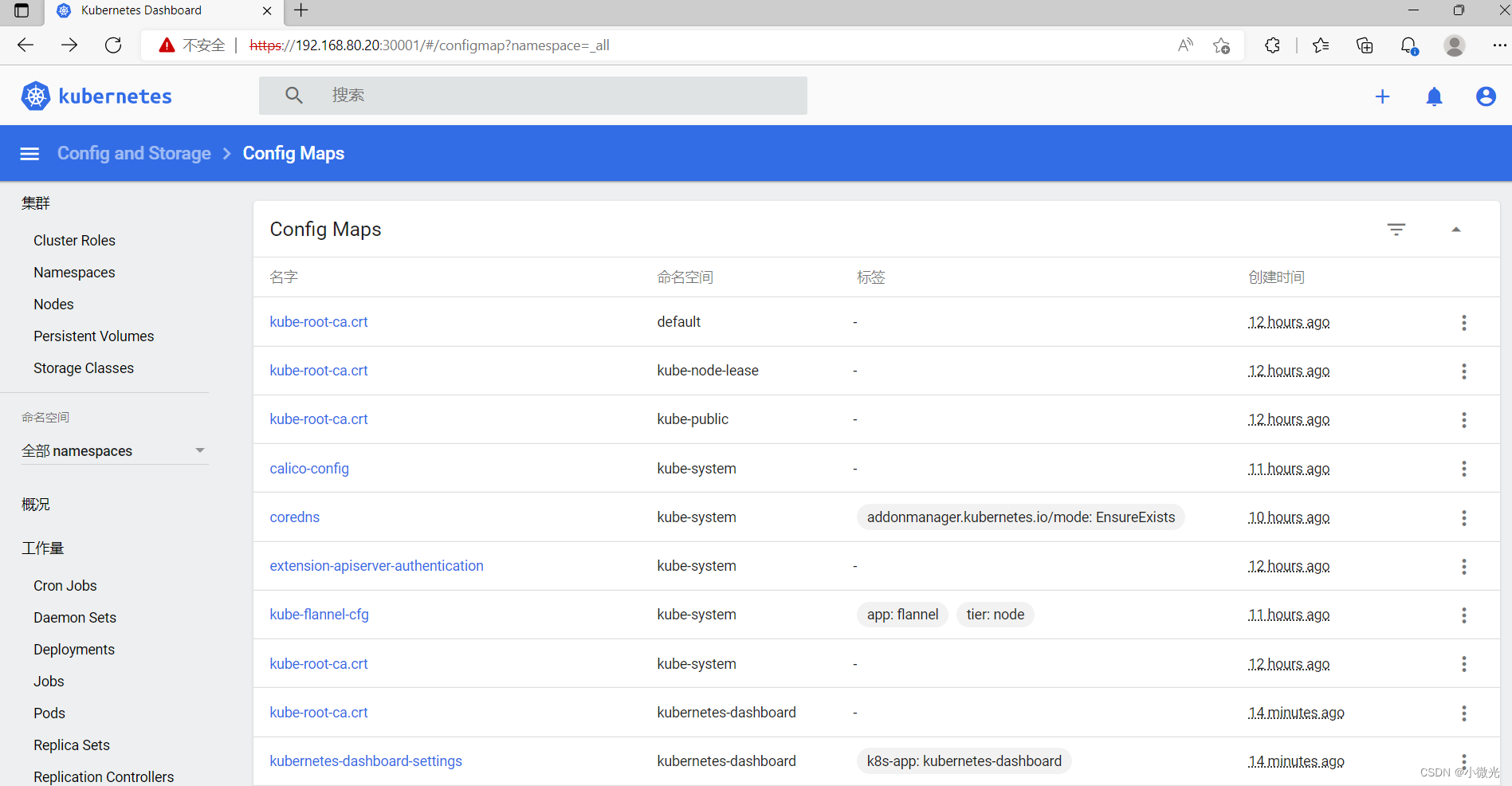Click the read aloud icon
The image size is (1512, 786).
coord(1185,45)
